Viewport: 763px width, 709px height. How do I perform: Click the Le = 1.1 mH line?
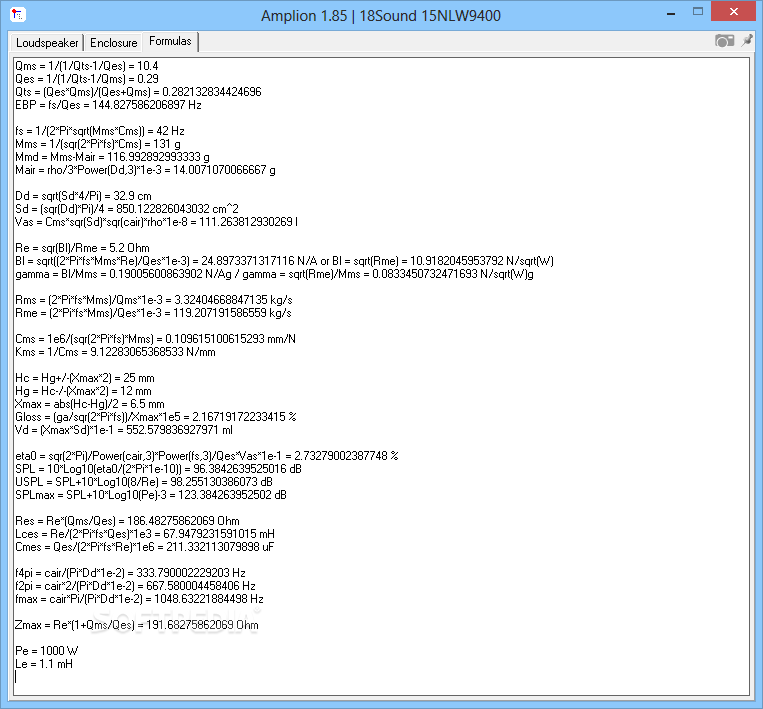pyautogui.click(x=44, y=664)
